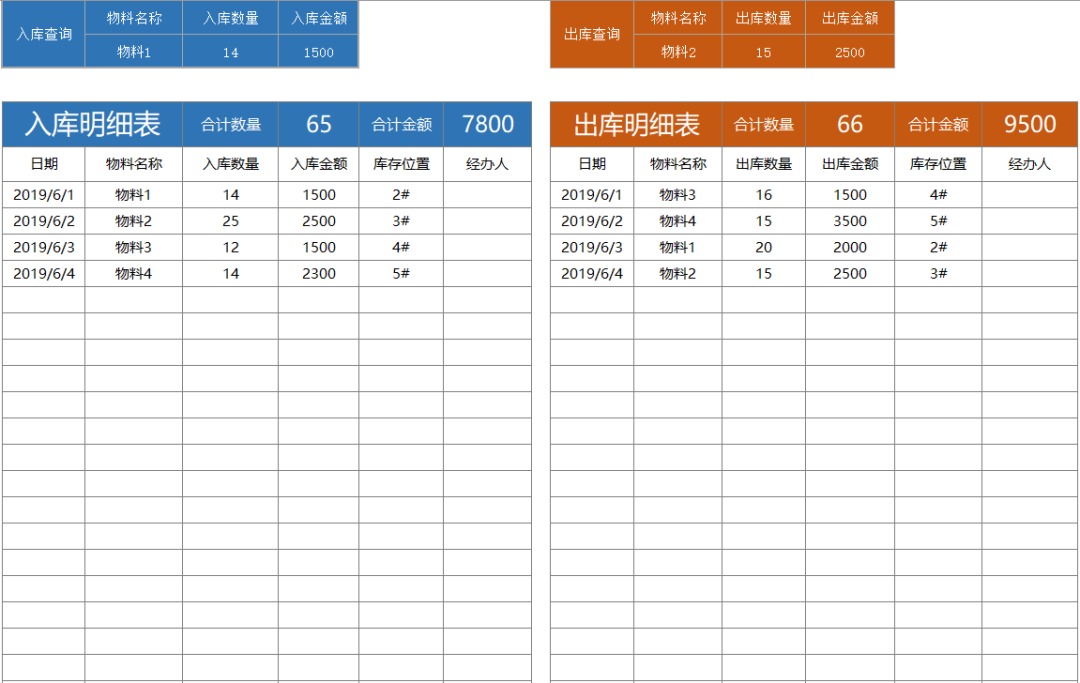Select location 4# in 出库明细表 物料3 row
This screenshot has height=683, width=1080.
pyautogui.click(x=938, y=195)
